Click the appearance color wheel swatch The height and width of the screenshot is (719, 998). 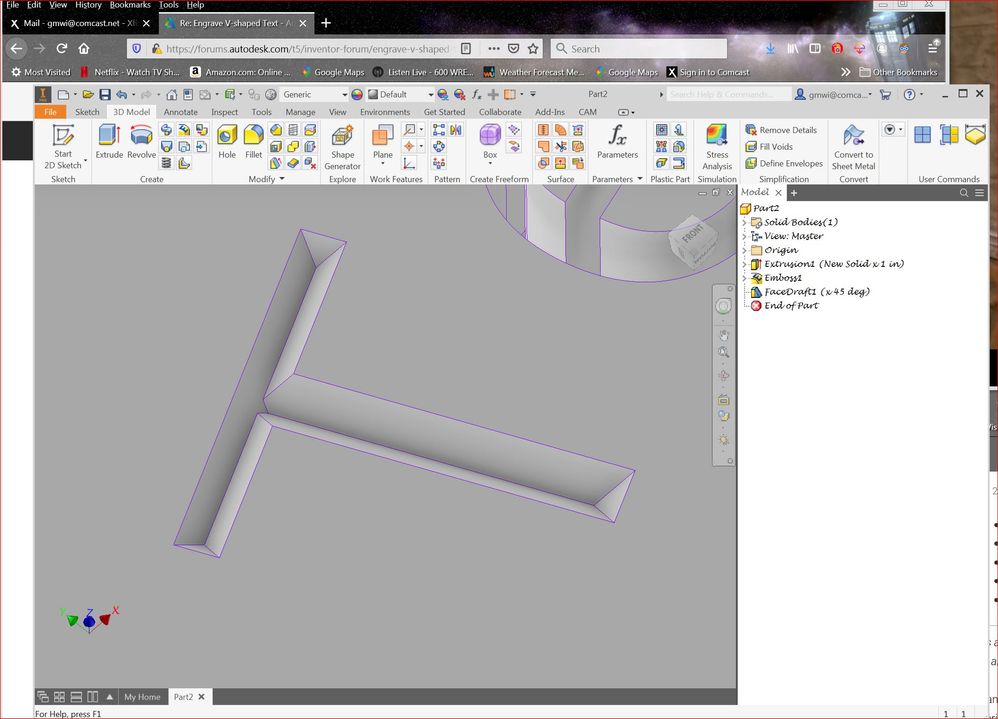pyautogui.click(x=357, y=94)
